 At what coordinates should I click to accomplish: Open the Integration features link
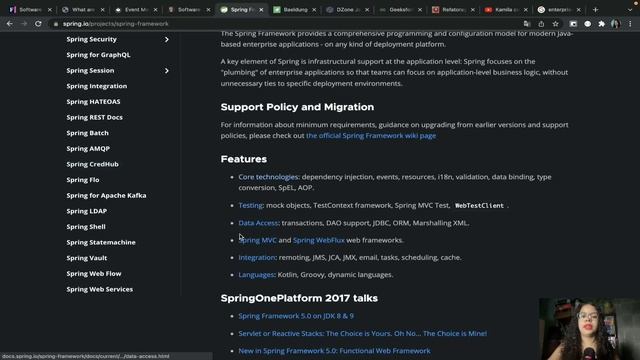[x=257, y=258]
